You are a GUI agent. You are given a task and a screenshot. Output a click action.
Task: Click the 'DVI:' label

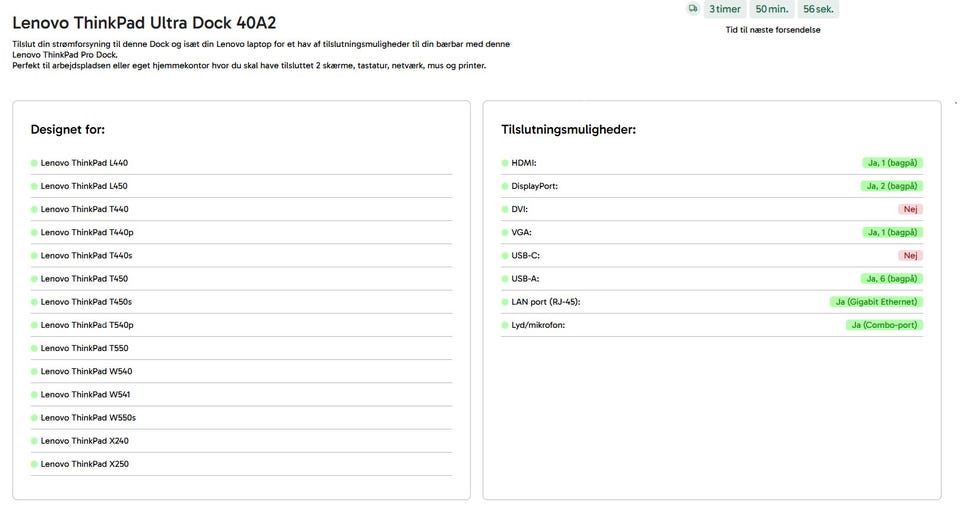(519, 209)
